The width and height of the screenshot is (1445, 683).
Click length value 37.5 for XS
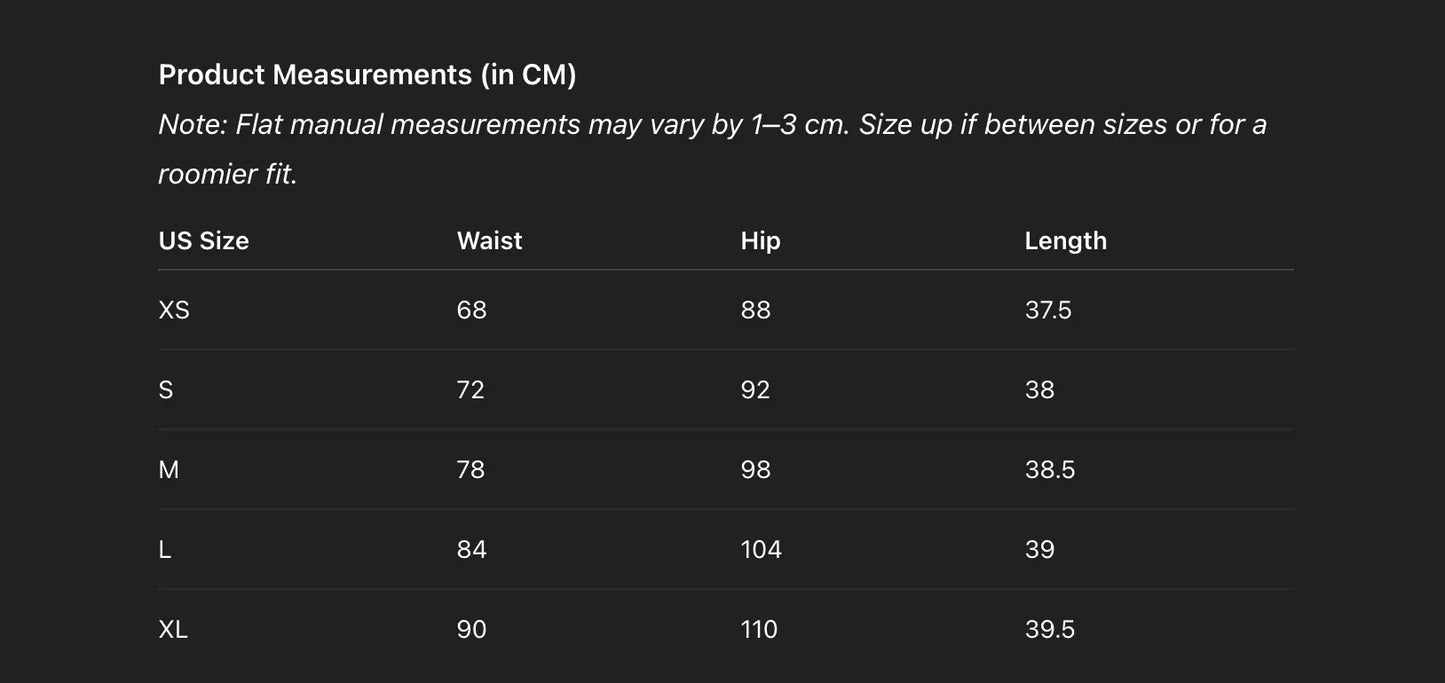[x=1048, y=310]
